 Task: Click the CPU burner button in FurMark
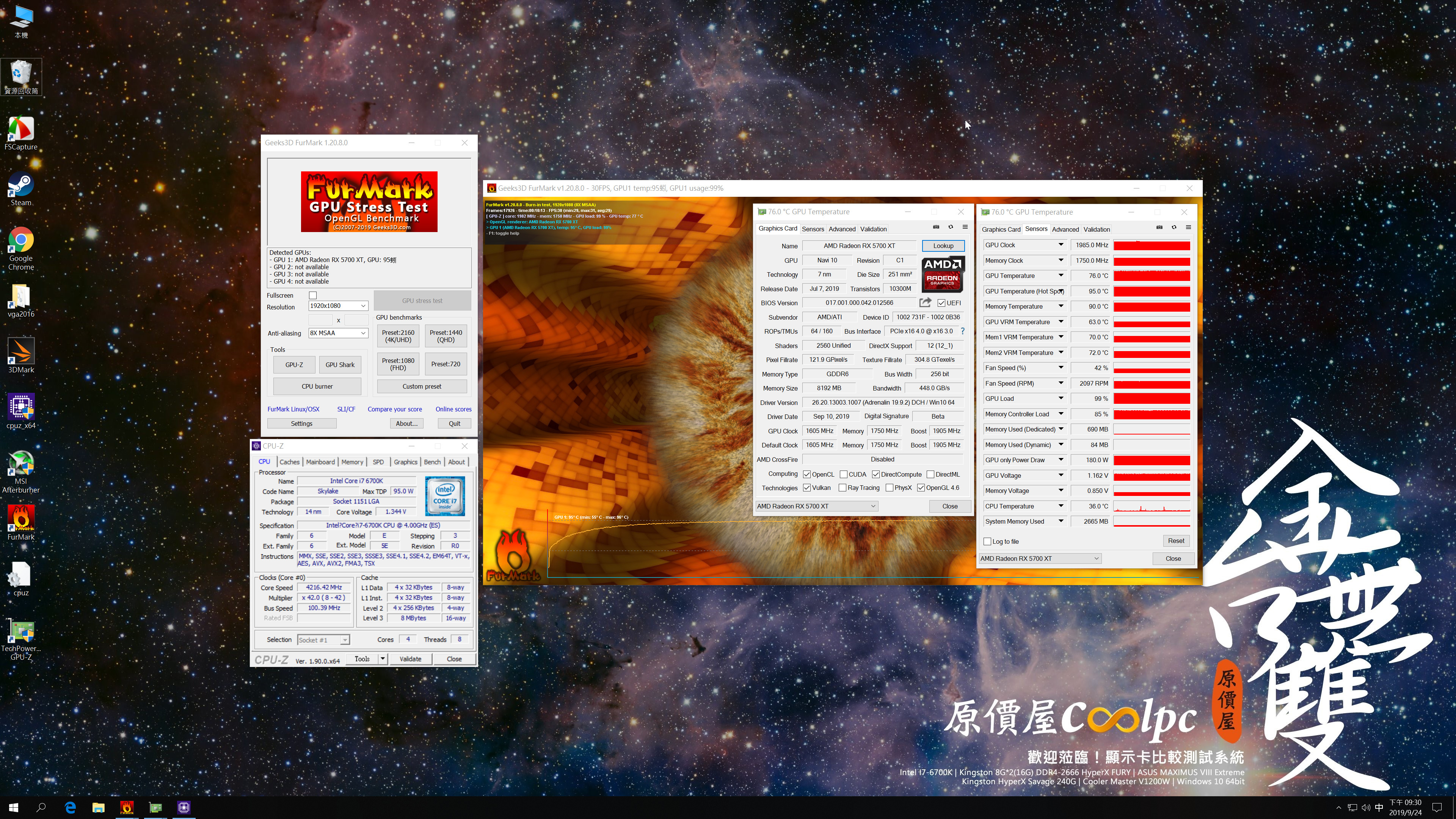click(317, 387)
